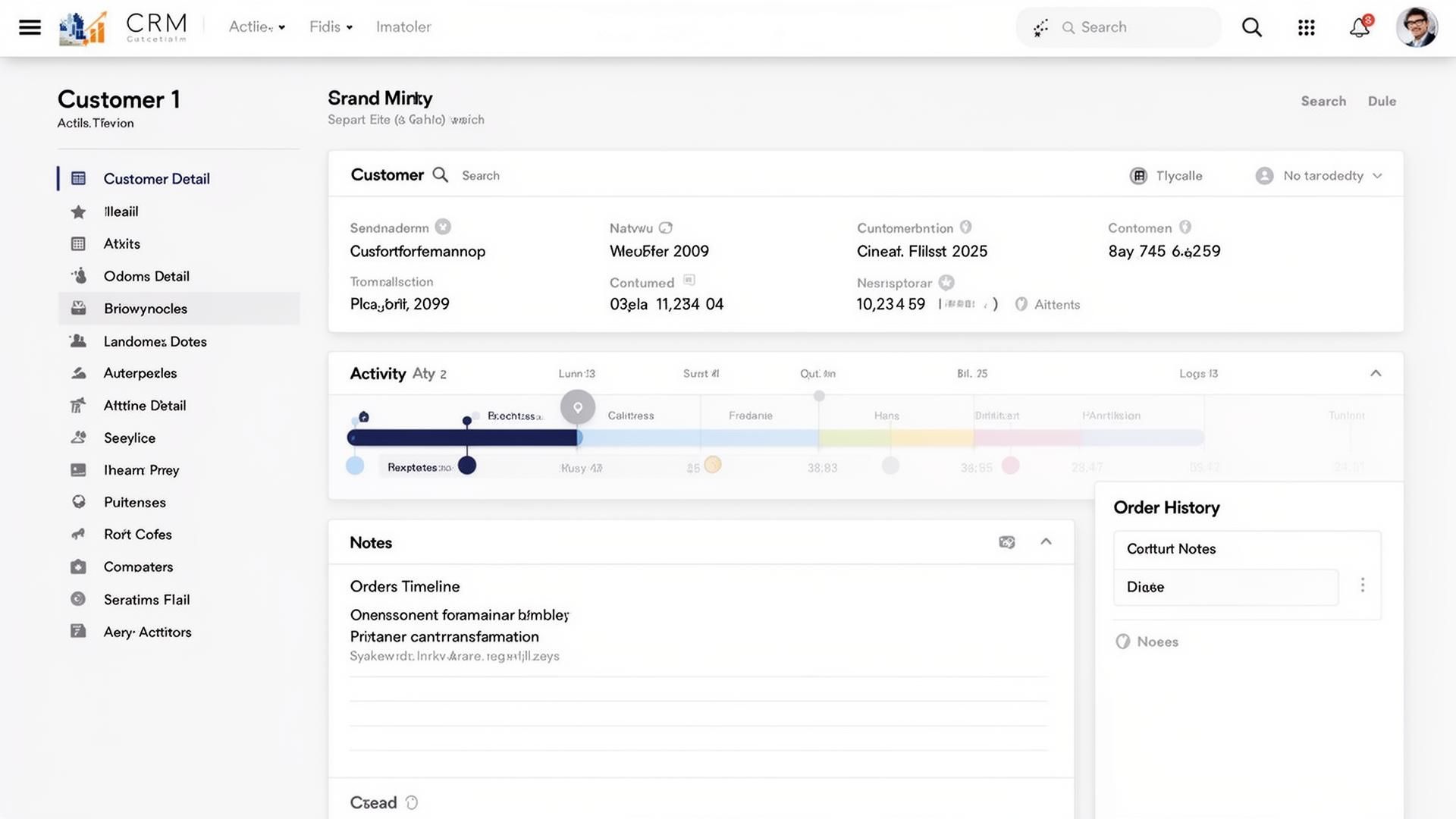Click the CRM logo icon
1456x819 pixels.
tap(83, 29)
